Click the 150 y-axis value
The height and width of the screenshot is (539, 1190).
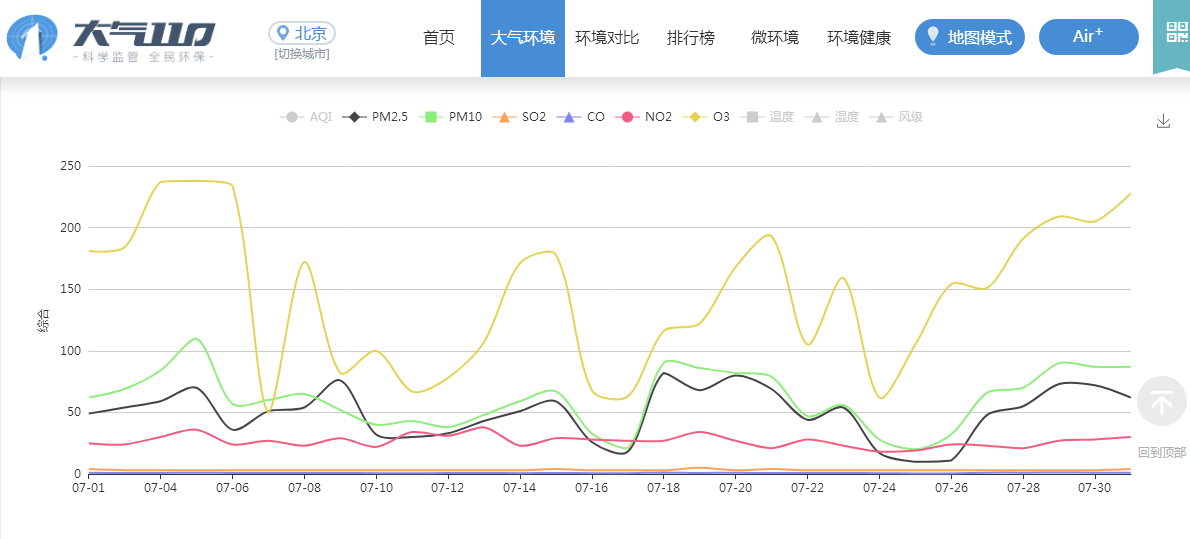(x=72, y=289)
